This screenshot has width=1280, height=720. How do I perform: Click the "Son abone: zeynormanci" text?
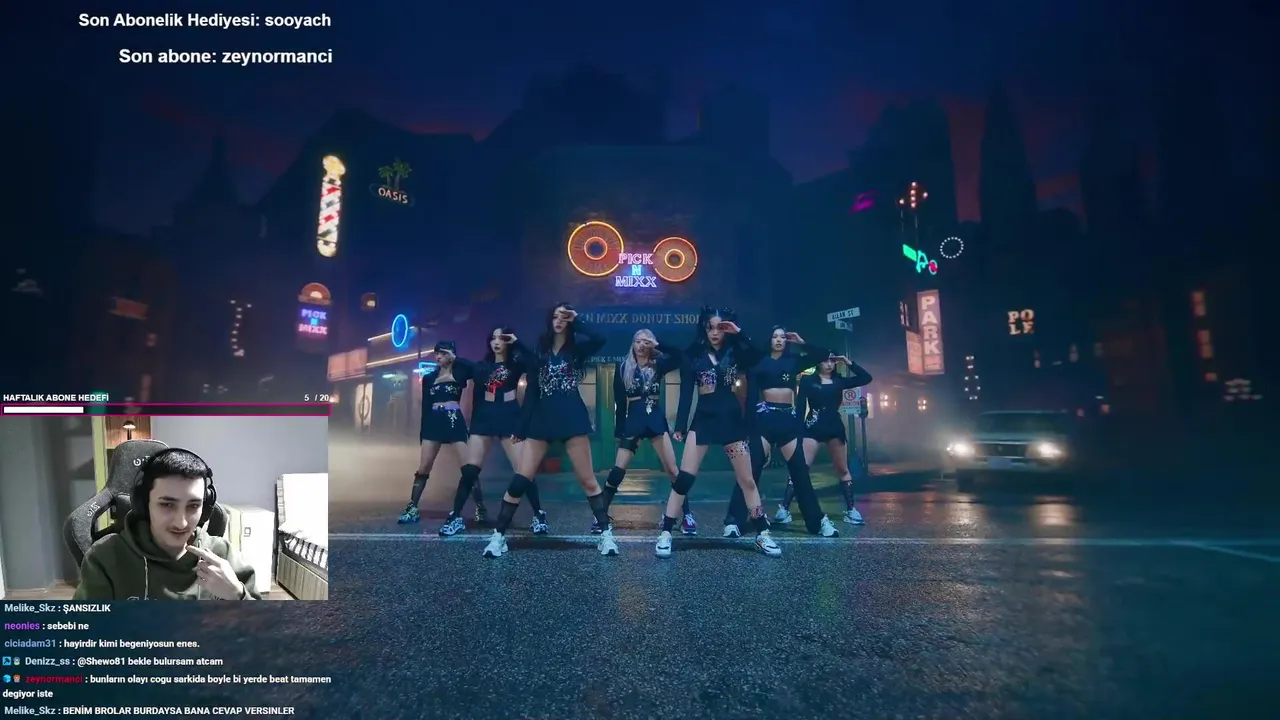point(226,57)
